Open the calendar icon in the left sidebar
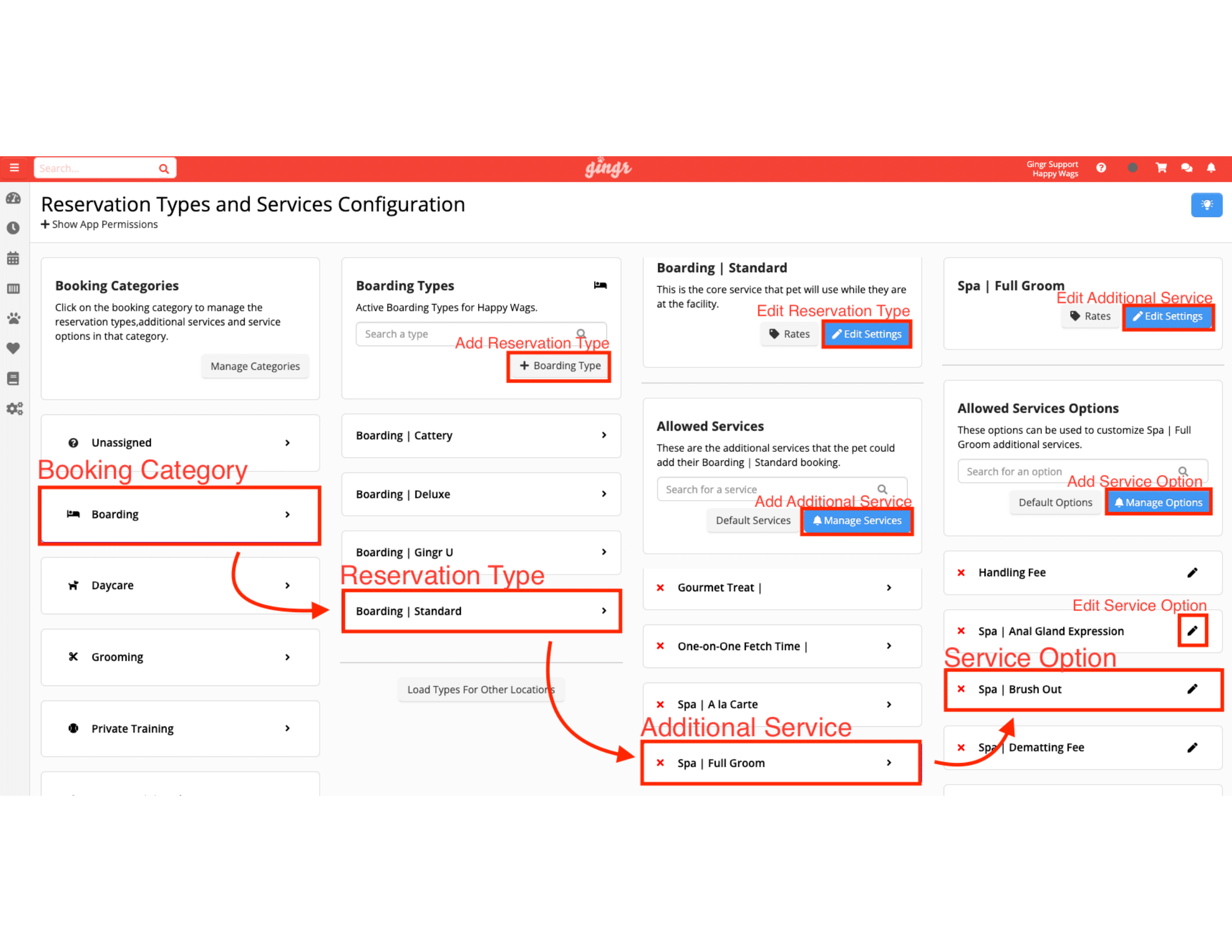The width and height of the screenshot is (1232, 952). (x=14, y=258)
